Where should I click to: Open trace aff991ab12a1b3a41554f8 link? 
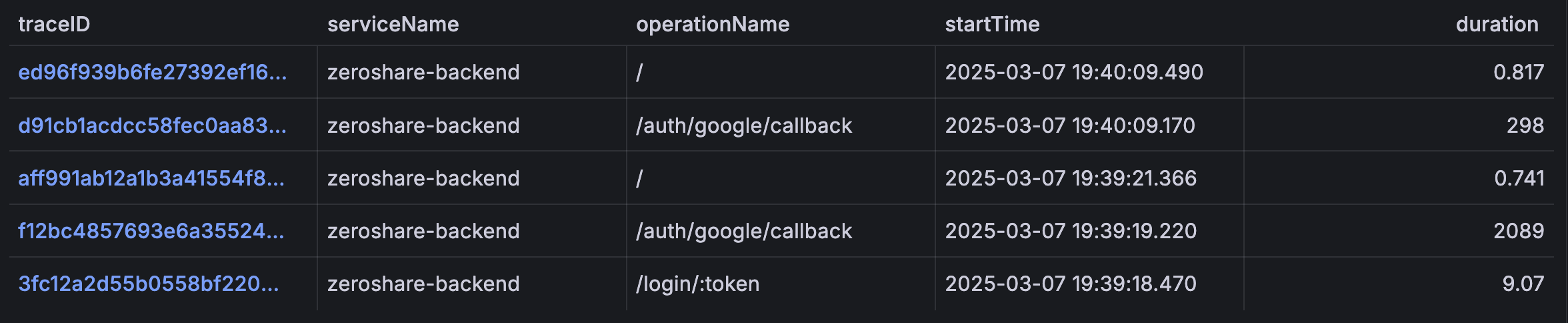coord(151,178)
